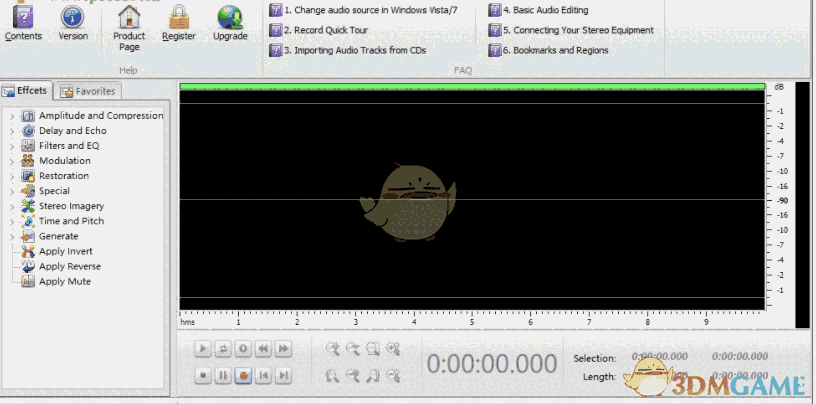The width and height of the screenshot is (816, 404).
Task: Expand the Filters and EQ node
Action: click(x=12, y=146)
